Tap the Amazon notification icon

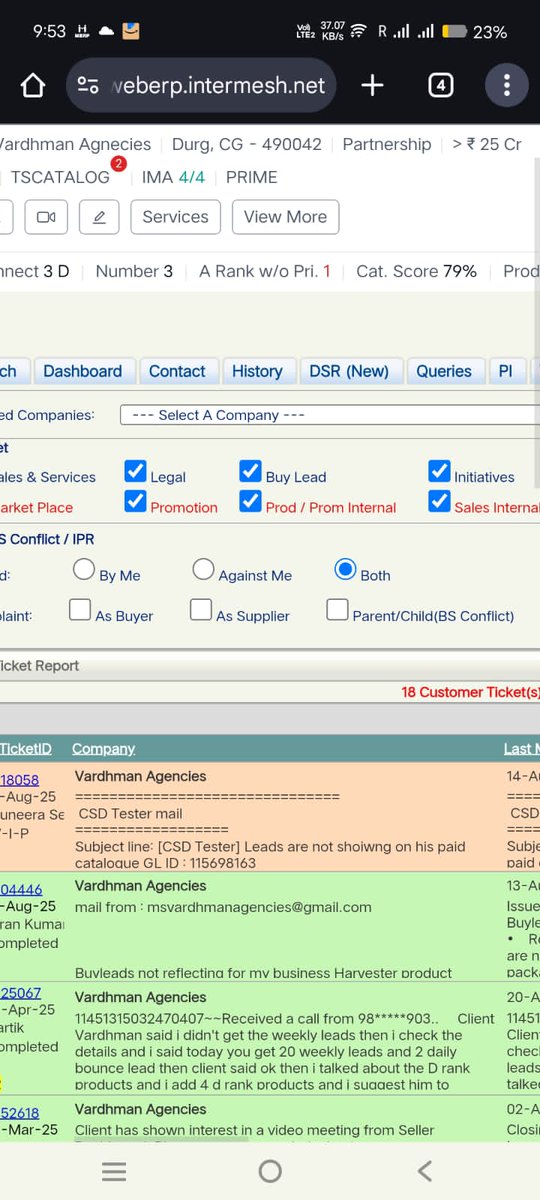pos(130,31)
